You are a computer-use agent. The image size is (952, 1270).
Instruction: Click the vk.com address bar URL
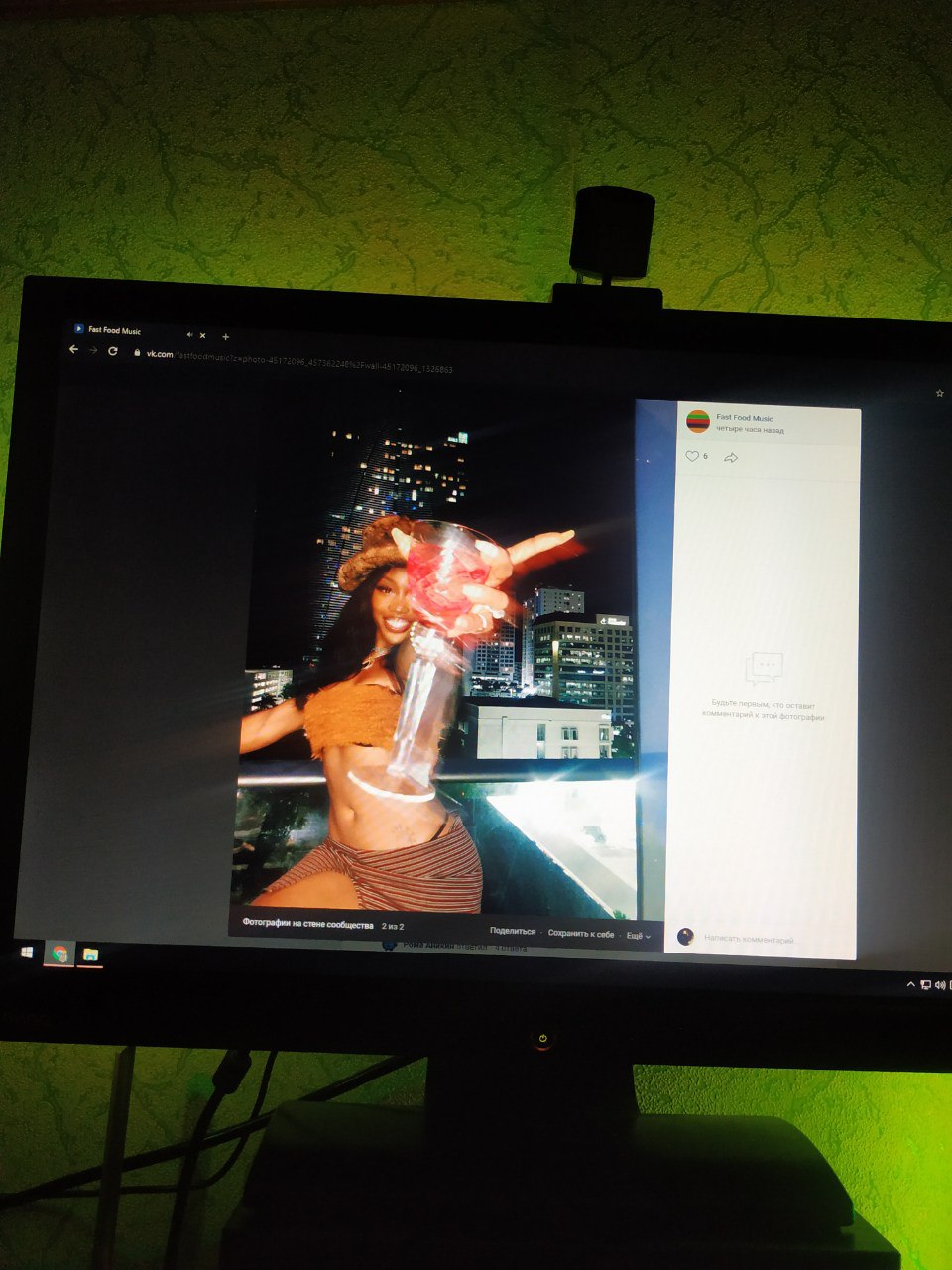point(299,361)
